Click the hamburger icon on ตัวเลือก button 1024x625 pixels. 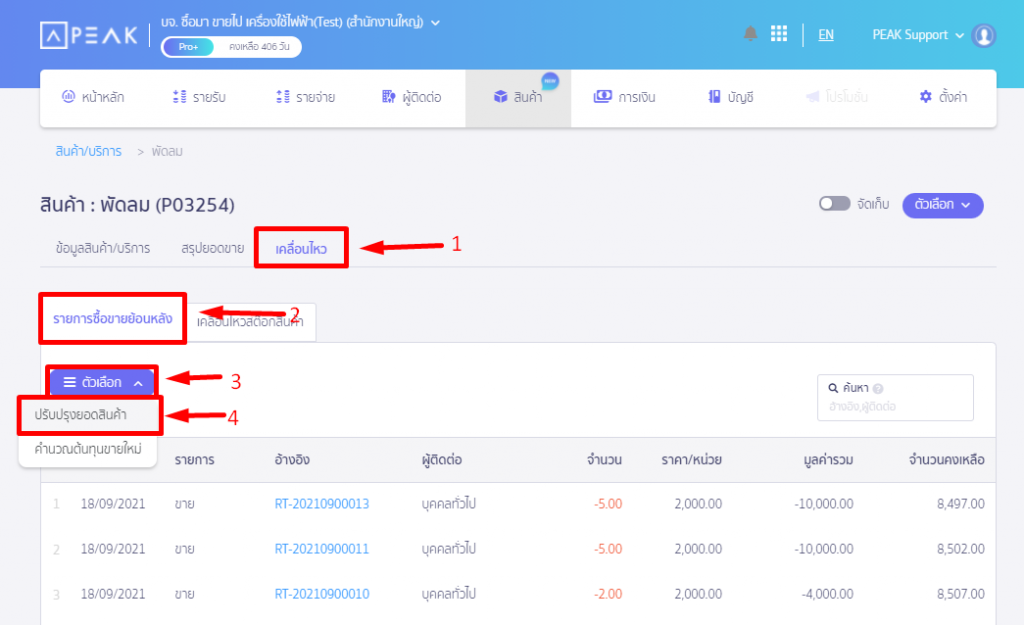[69, 382]
